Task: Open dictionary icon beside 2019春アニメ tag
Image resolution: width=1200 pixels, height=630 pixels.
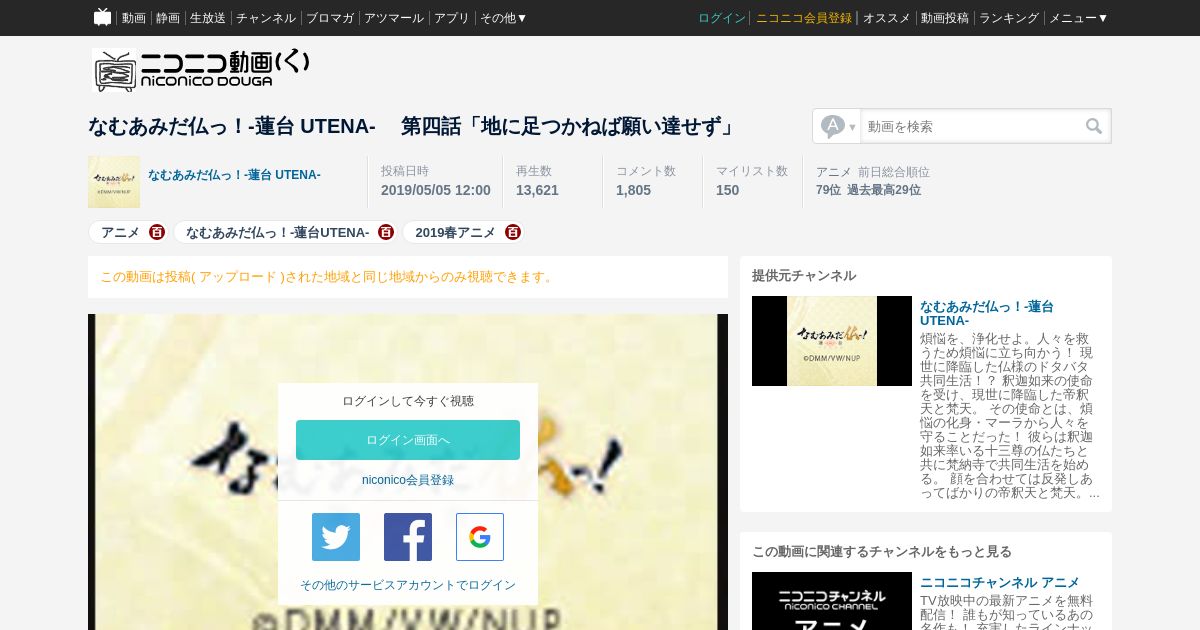Action: pyautogui.click(x=513, y=232)
